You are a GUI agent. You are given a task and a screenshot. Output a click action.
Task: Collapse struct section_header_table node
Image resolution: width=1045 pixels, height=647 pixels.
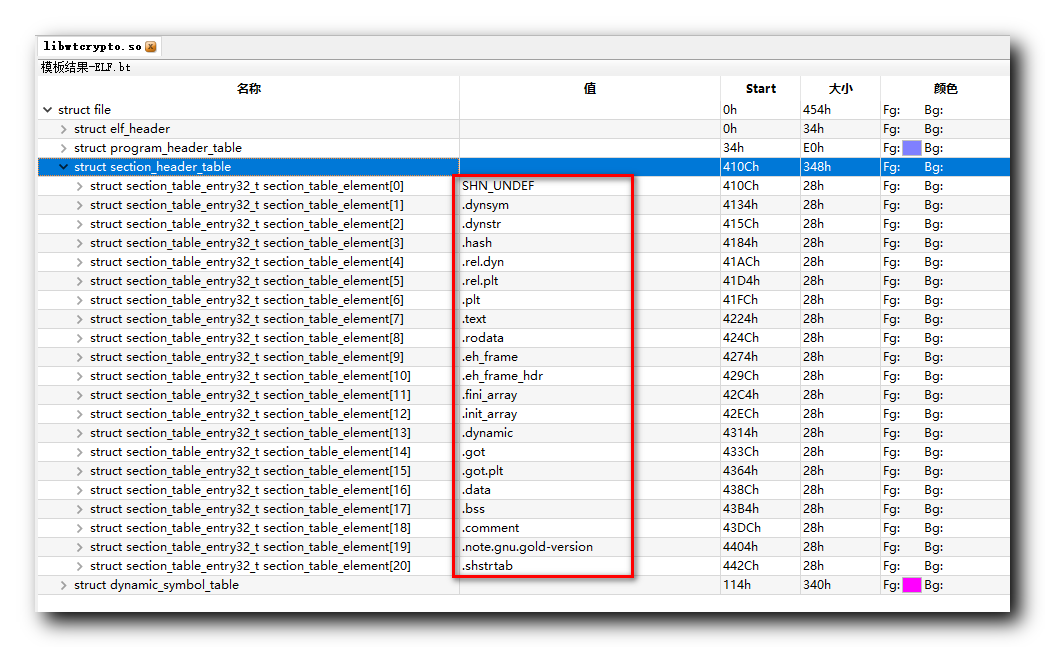click(63, 167)
